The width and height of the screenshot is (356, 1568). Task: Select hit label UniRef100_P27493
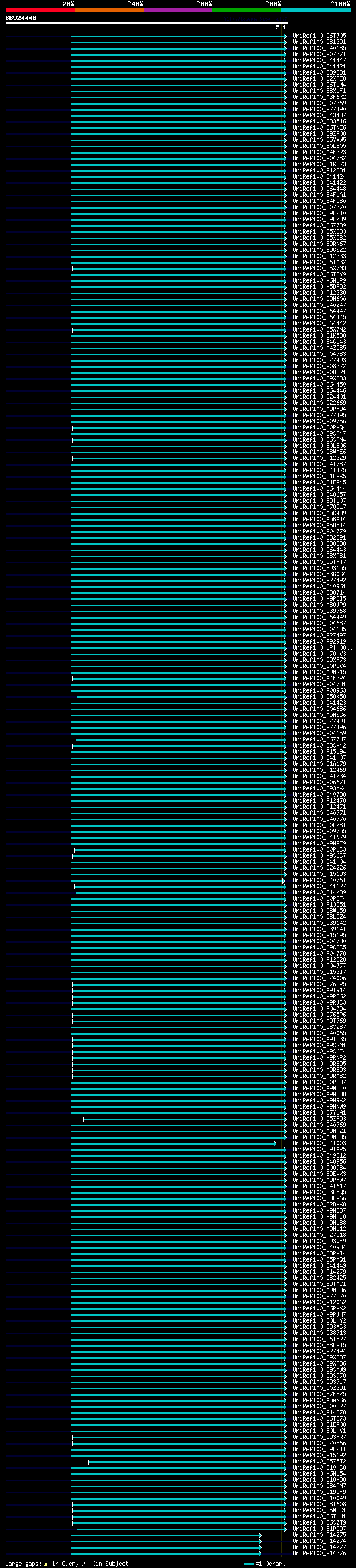319,360
